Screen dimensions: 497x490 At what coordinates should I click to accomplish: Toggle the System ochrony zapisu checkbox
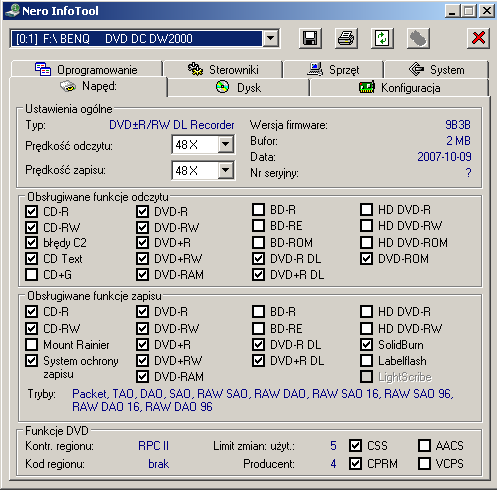coord(32,361)
